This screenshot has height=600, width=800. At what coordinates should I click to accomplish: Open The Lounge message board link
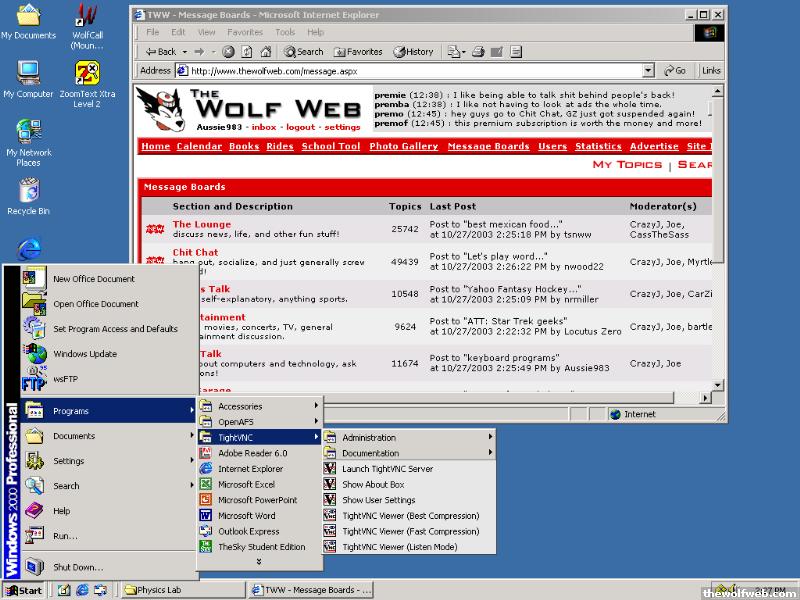click(x=201, y=224)
